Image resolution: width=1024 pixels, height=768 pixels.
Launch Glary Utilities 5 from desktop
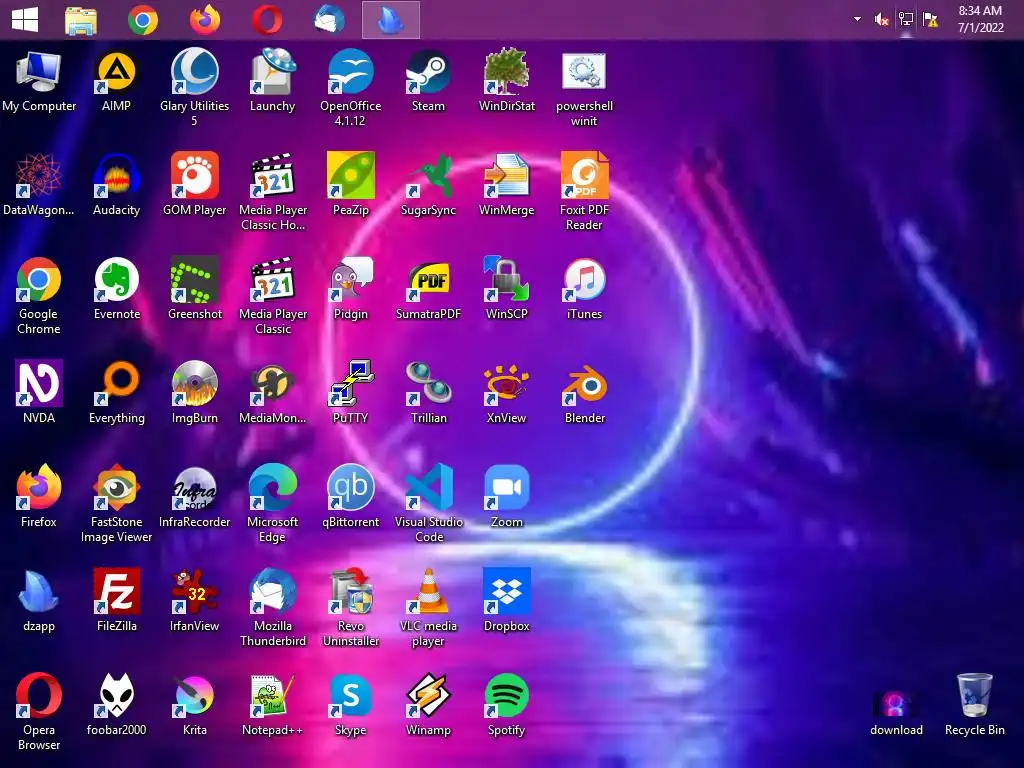point(195,72)
